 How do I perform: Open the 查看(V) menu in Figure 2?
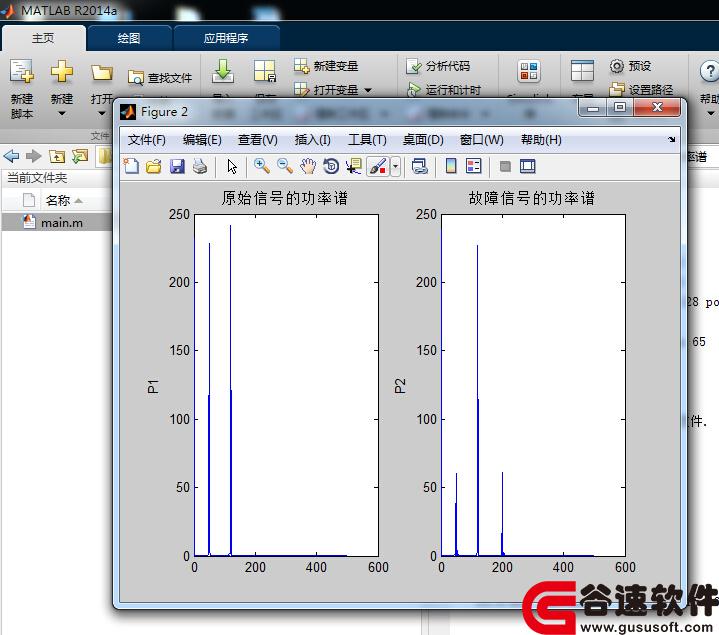(x=258, y=140)
